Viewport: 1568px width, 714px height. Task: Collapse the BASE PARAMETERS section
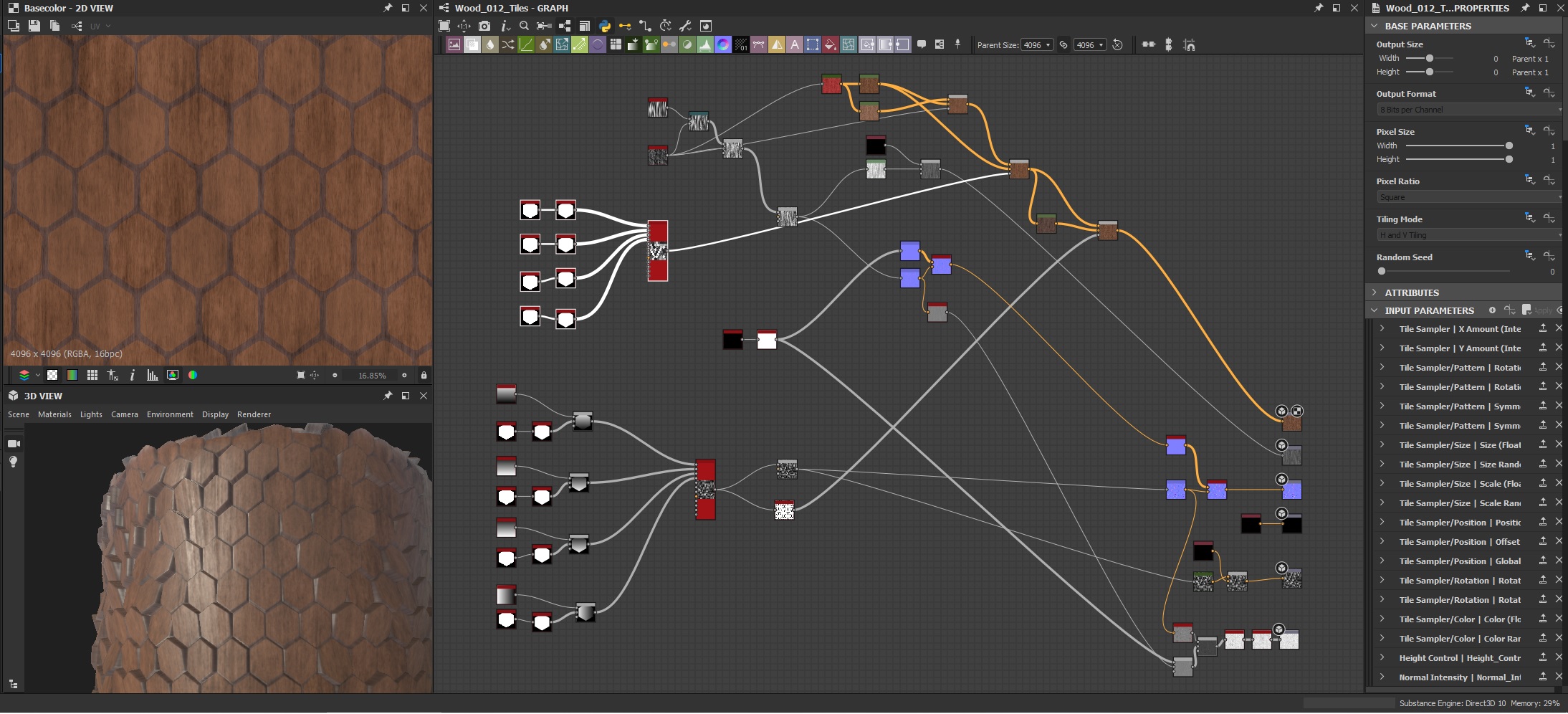coord(1375,26)
